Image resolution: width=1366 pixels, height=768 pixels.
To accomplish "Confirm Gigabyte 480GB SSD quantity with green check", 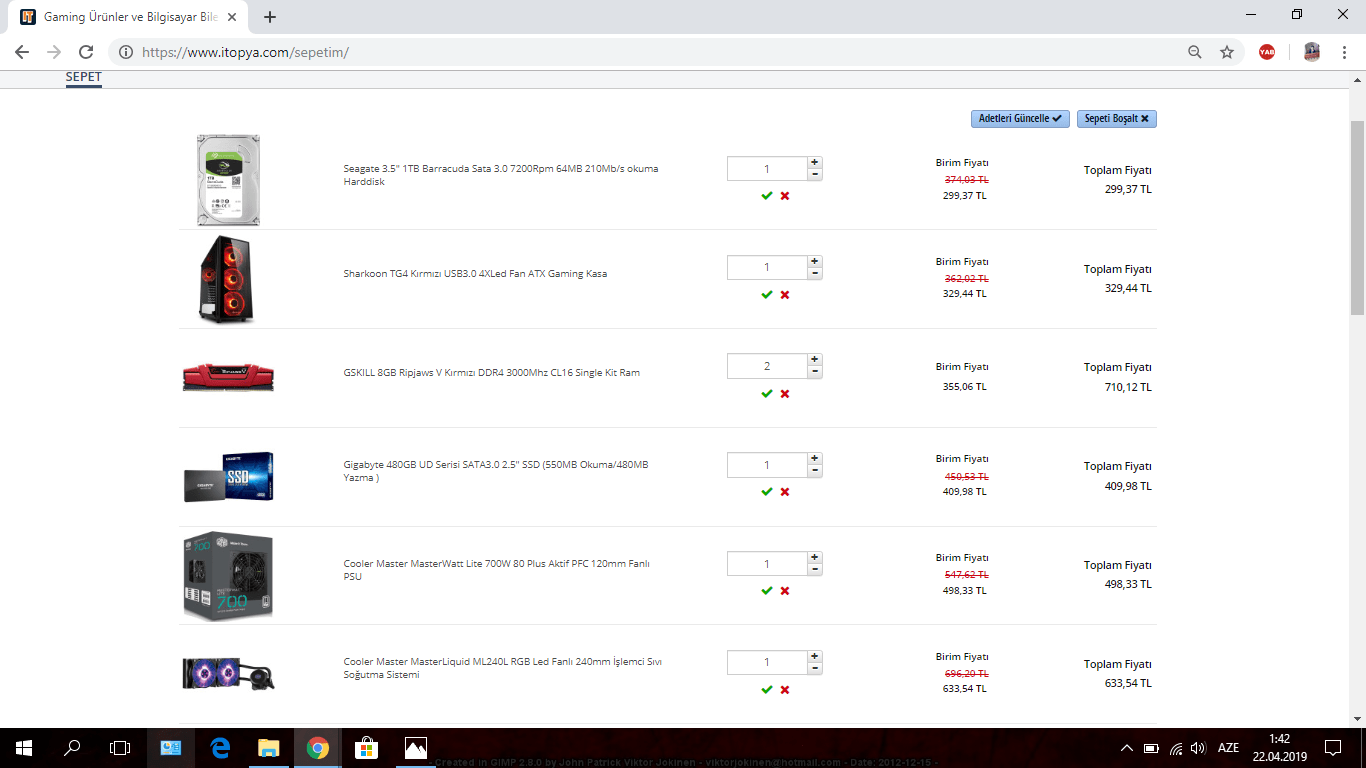I will 767,492.
